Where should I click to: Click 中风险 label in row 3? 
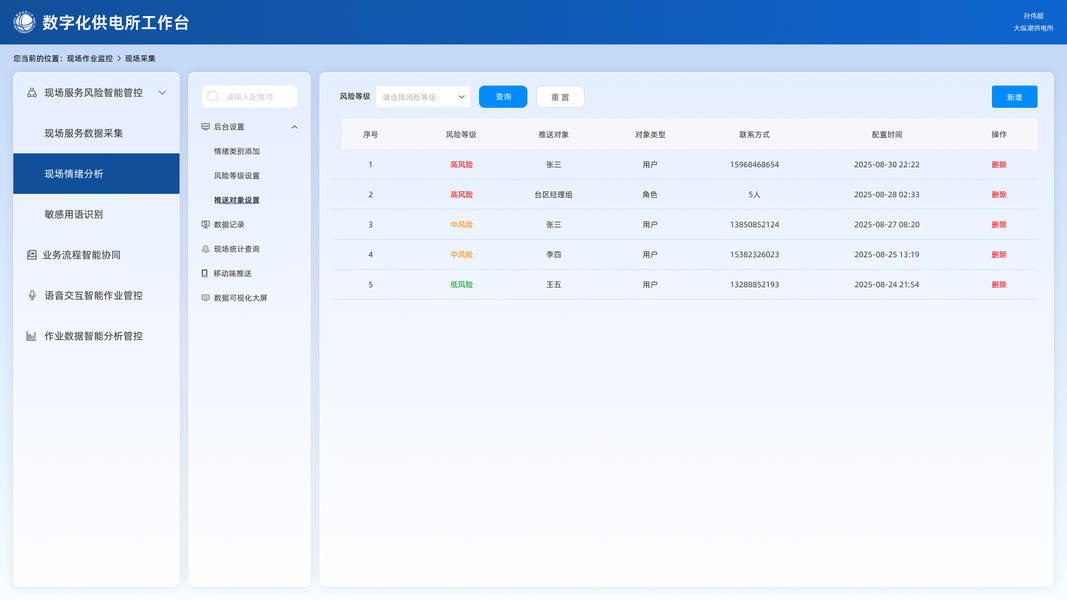[461, 224]
